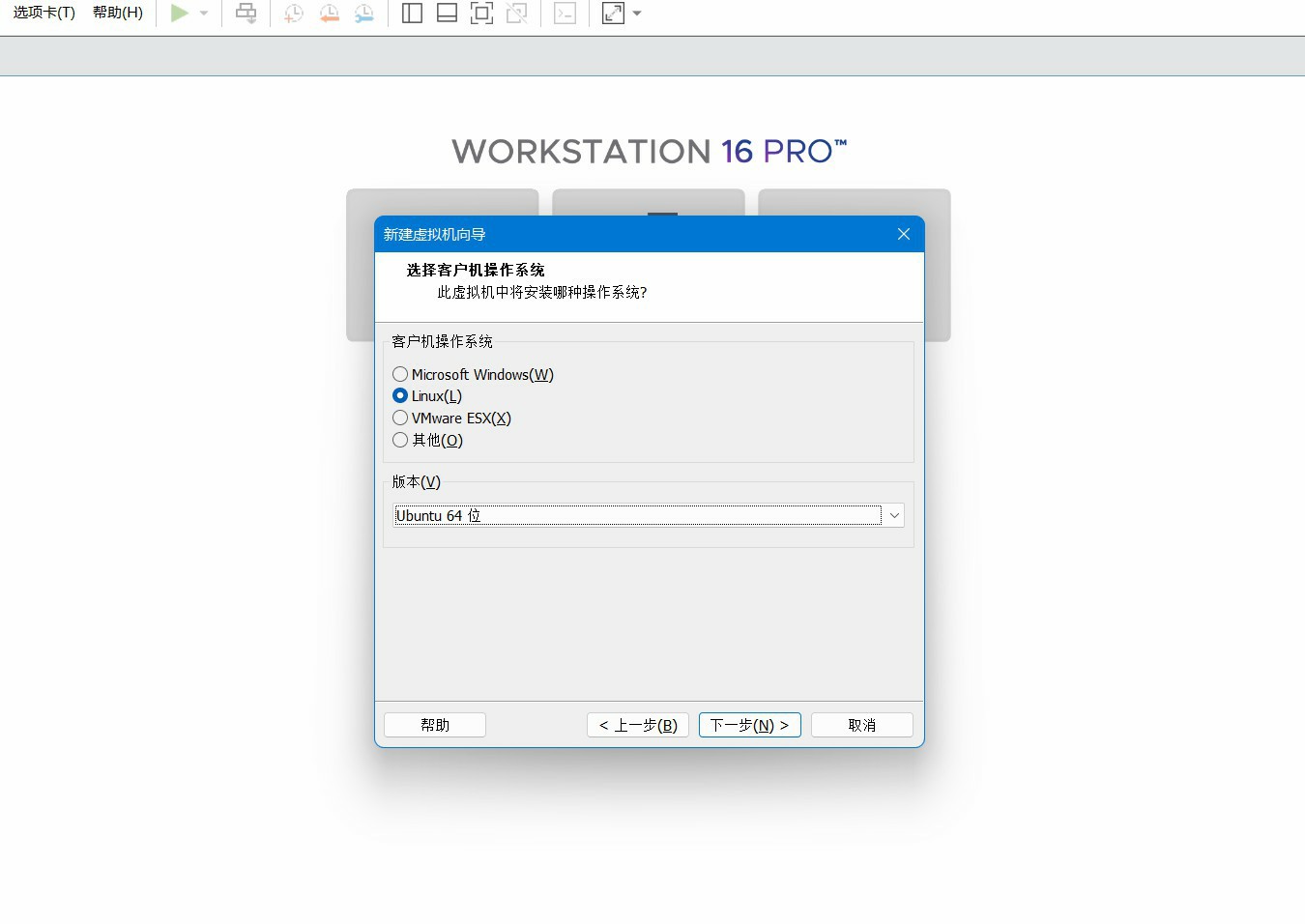Click the green power-on play icon
Screen dimensions: 1305x924
click(180, 14)
